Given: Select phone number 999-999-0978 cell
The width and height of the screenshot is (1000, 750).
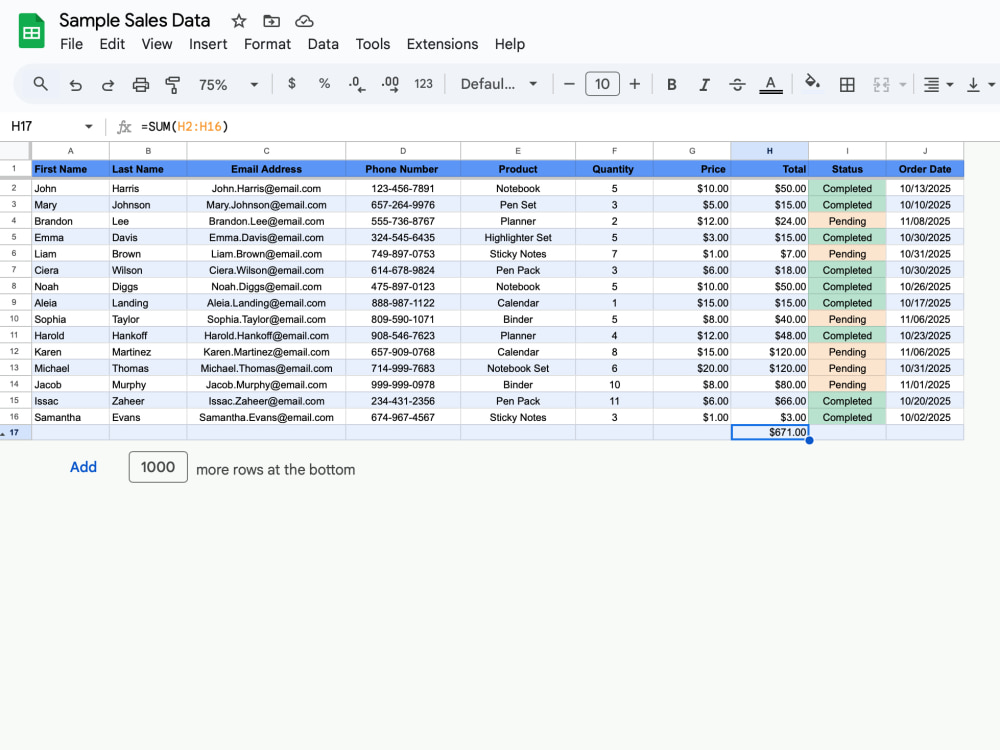Looking at the screenshot, I should (x=403, y=385).
